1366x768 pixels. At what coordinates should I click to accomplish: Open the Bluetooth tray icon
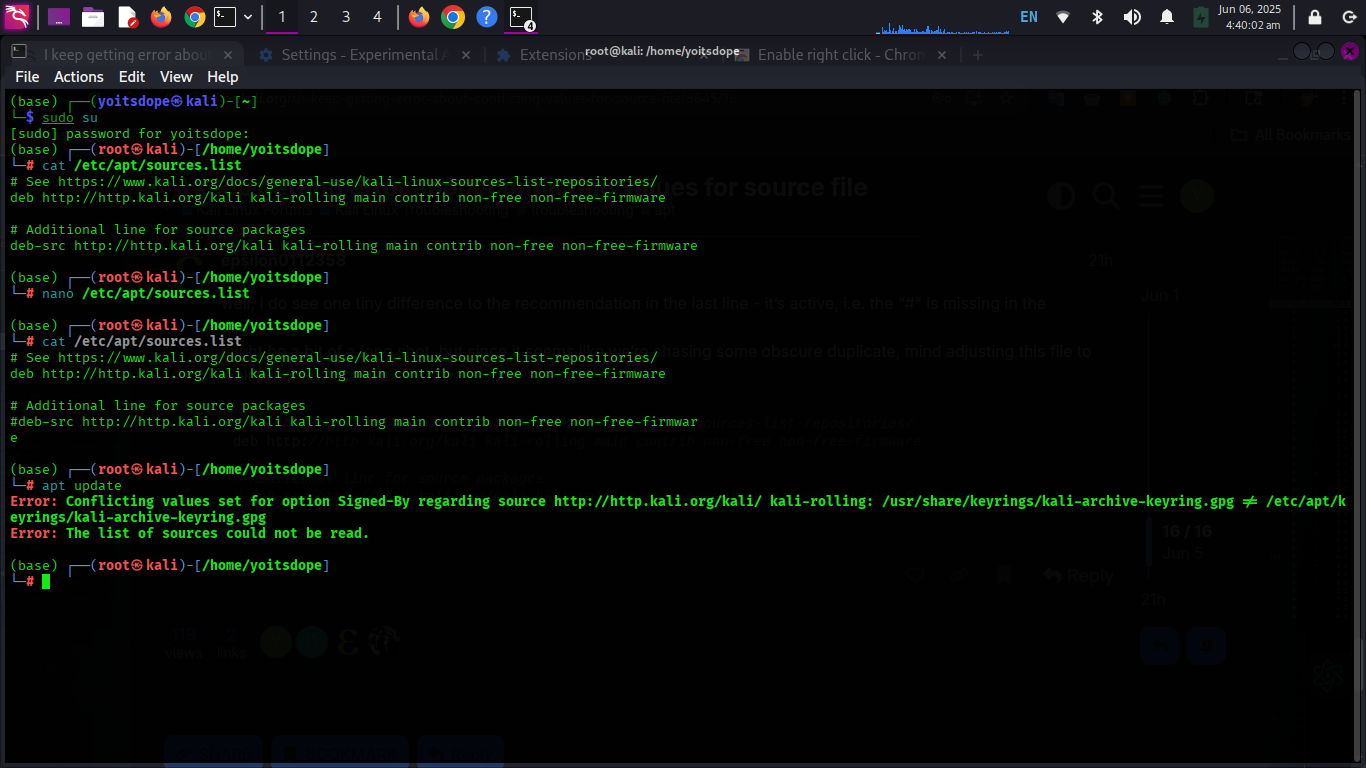pyautogui.click(x=1097, y=16)
